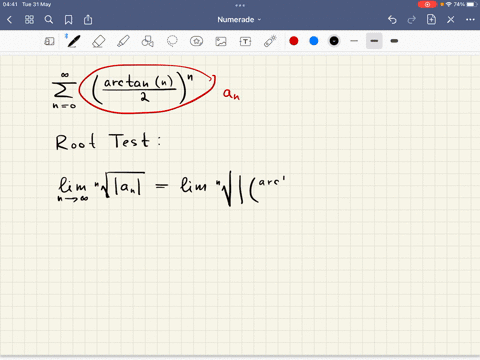Toggle read-only/page view icon
Viewport: 480px width, 360px height.
[x=49, y=41]
